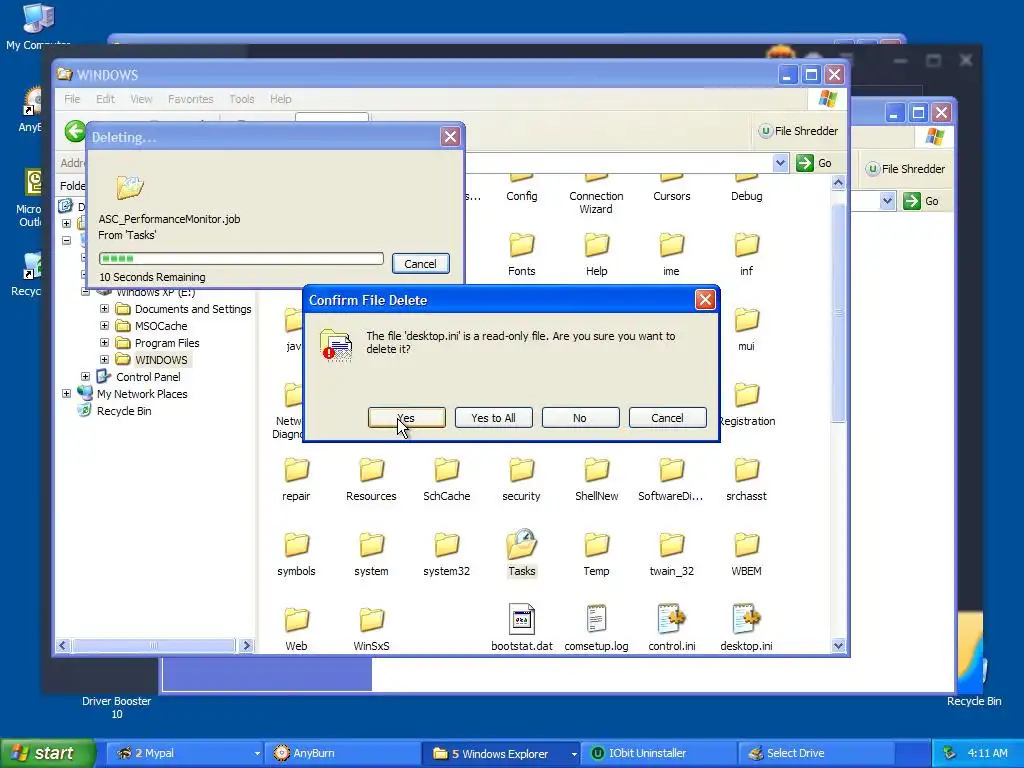This screenshot has height=768, width=1024.
Task: Open the Help menu
Action: 281,99
